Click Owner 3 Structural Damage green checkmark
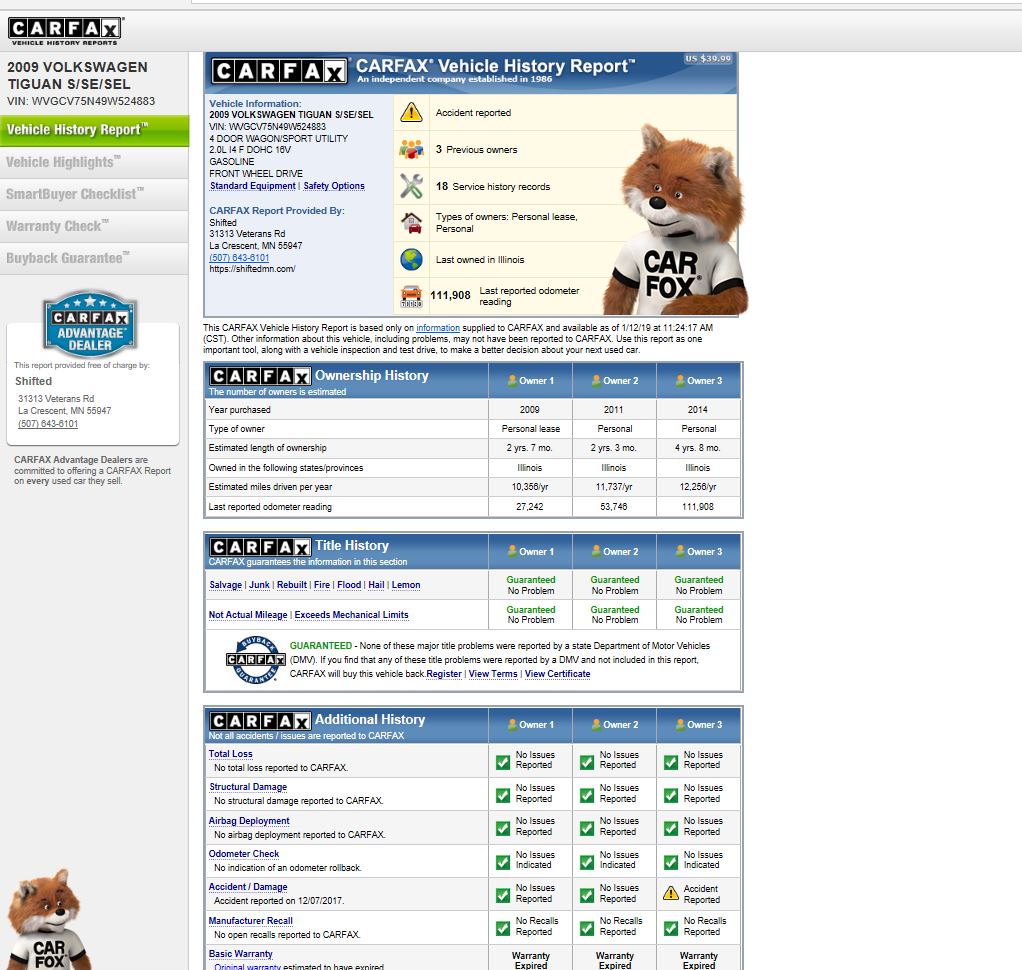The height and width of the screenshot is (970, 1022). 671,795
